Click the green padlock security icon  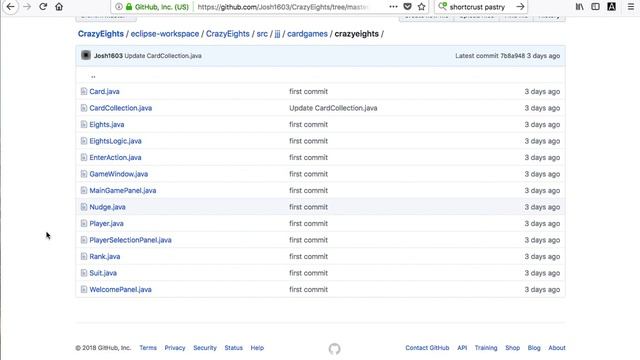pyautogui.click(x=129, y=7)
